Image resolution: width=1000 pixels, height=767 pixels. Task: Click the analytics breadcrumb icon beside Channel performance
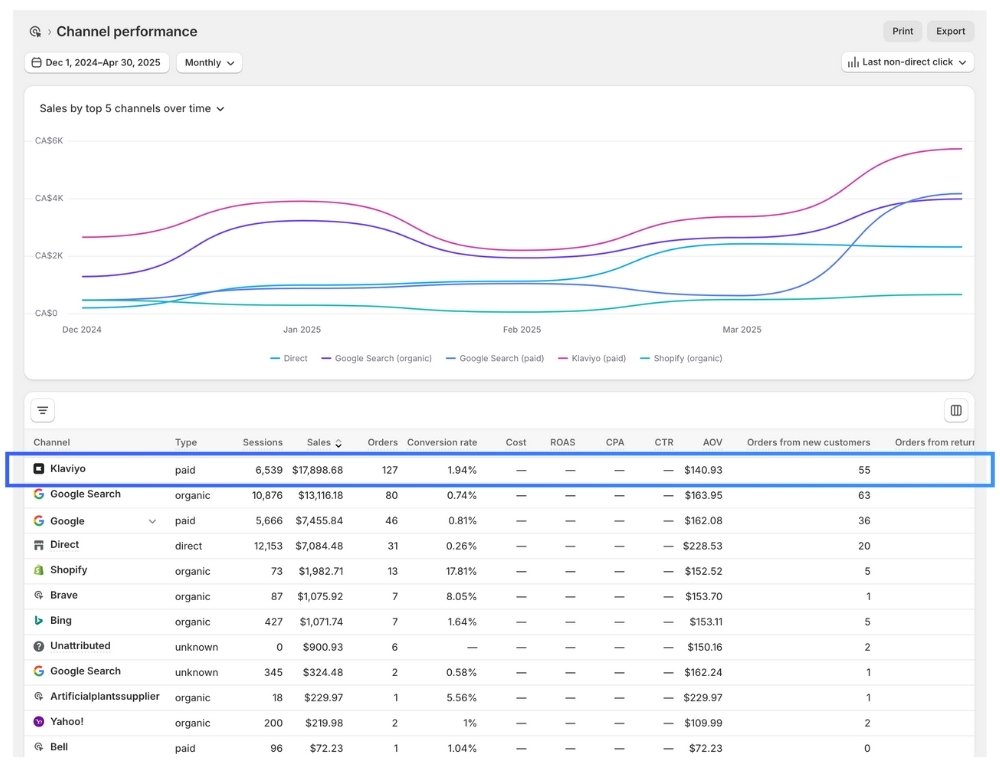pyautogui.click(x=35, y=31)
